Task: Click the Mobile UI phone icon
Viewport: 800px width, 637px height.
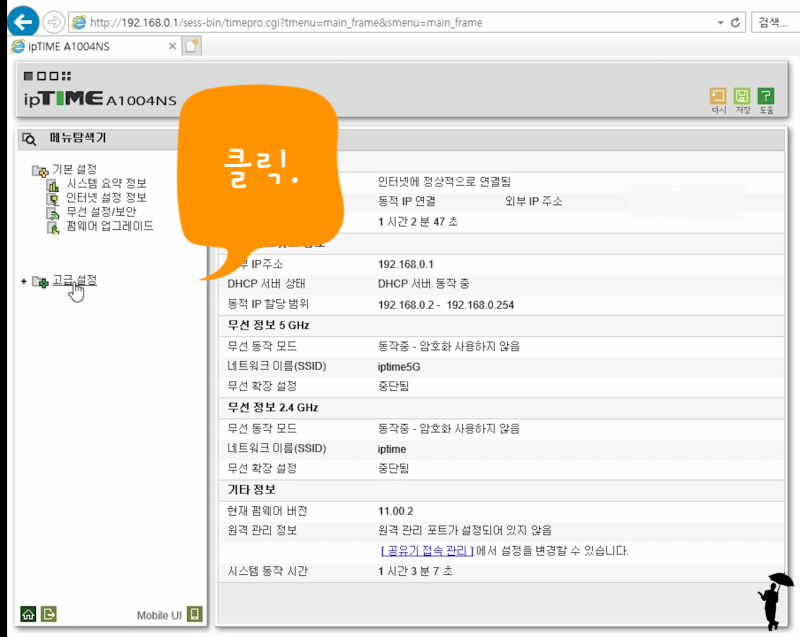Action: click(194, 614)
